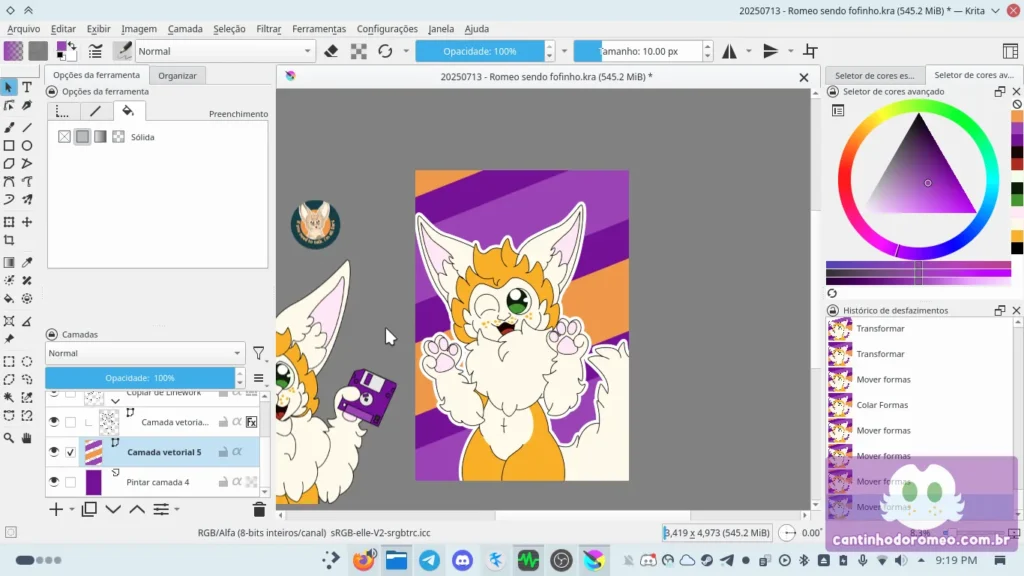Select the Zoom magnifier tool
1024x576 pixels.
click(9, 438)
